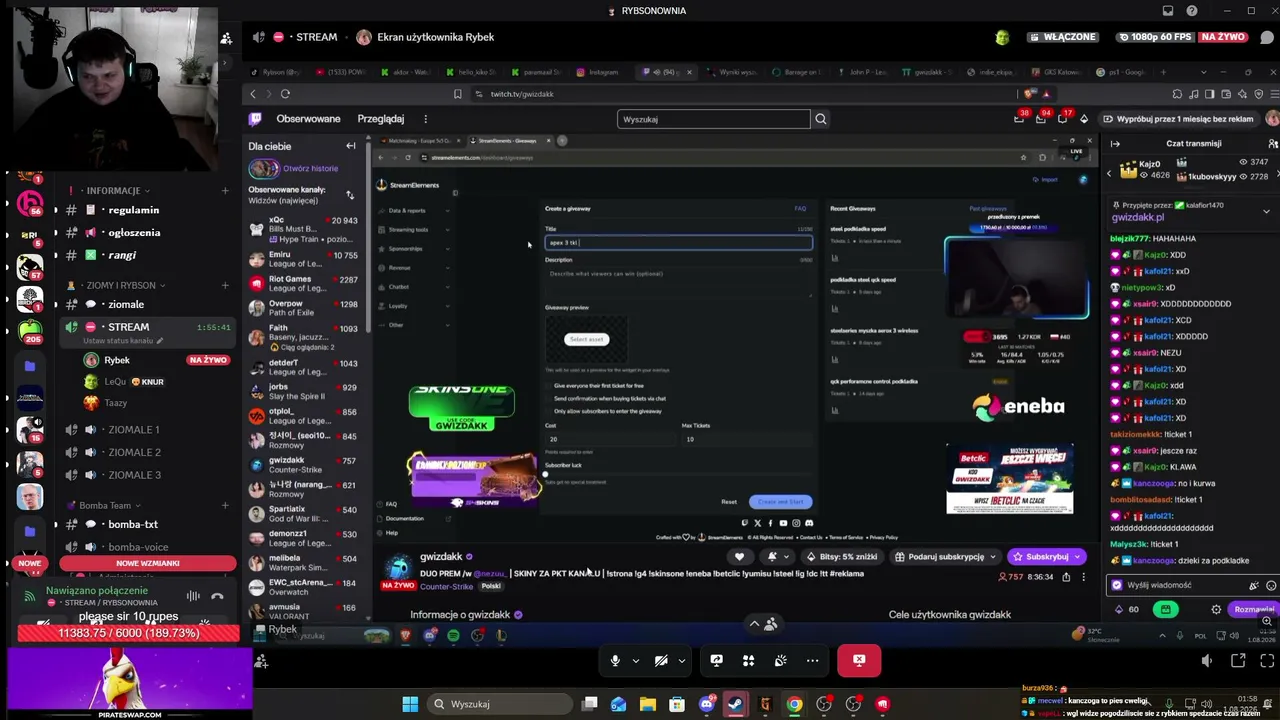Toggle noise suppression in voice panel
Screen dimensions: 1280x720
pyautogui.click(x=193, y=596)
